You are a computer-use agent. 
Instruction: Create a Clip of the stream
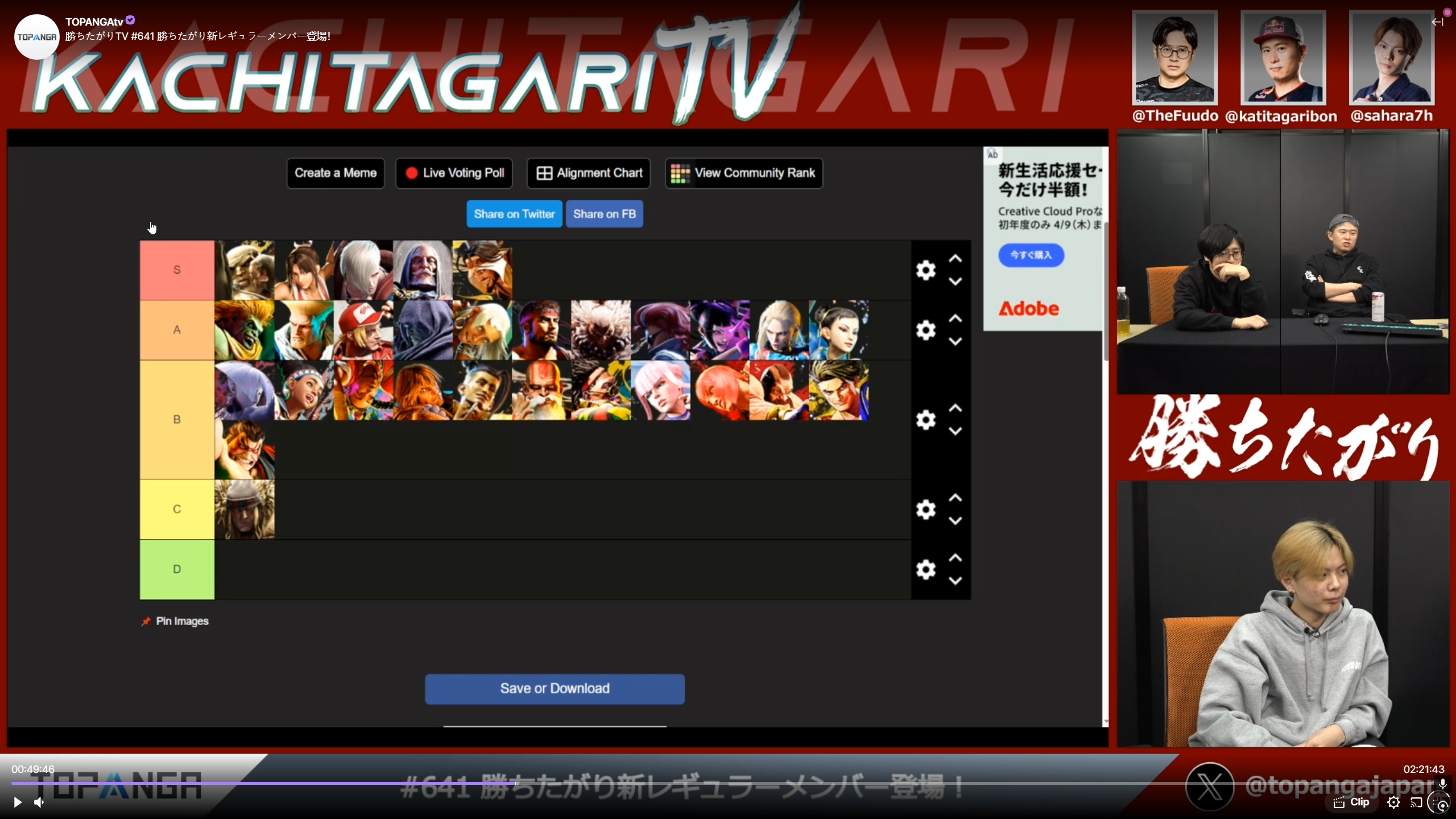(x=1351, y=802)
